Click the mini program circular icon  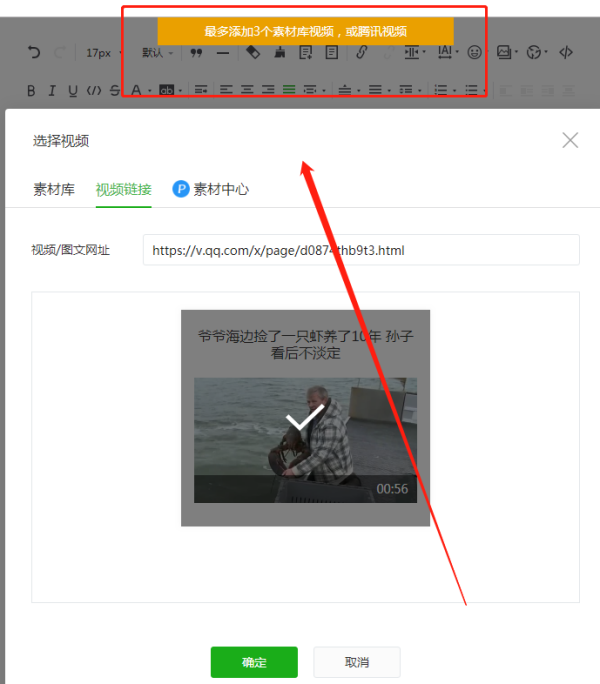[x=534, y=52]
